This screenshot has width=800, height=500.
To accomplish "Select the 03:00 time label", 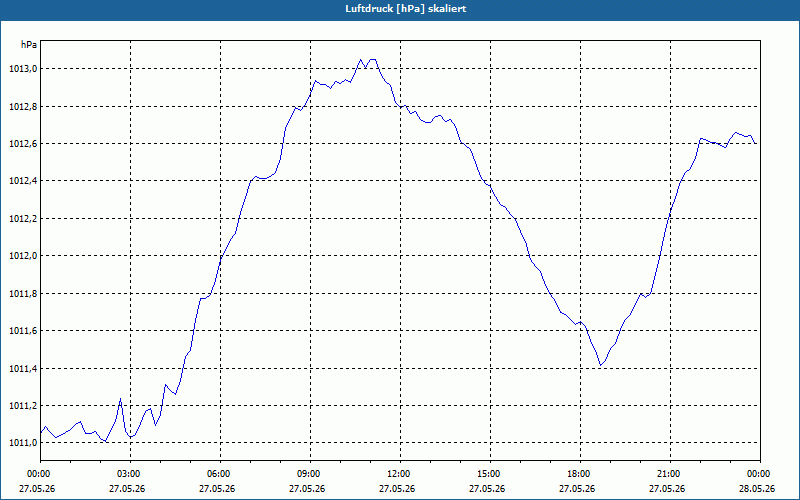I will click(x=131, y=474).
